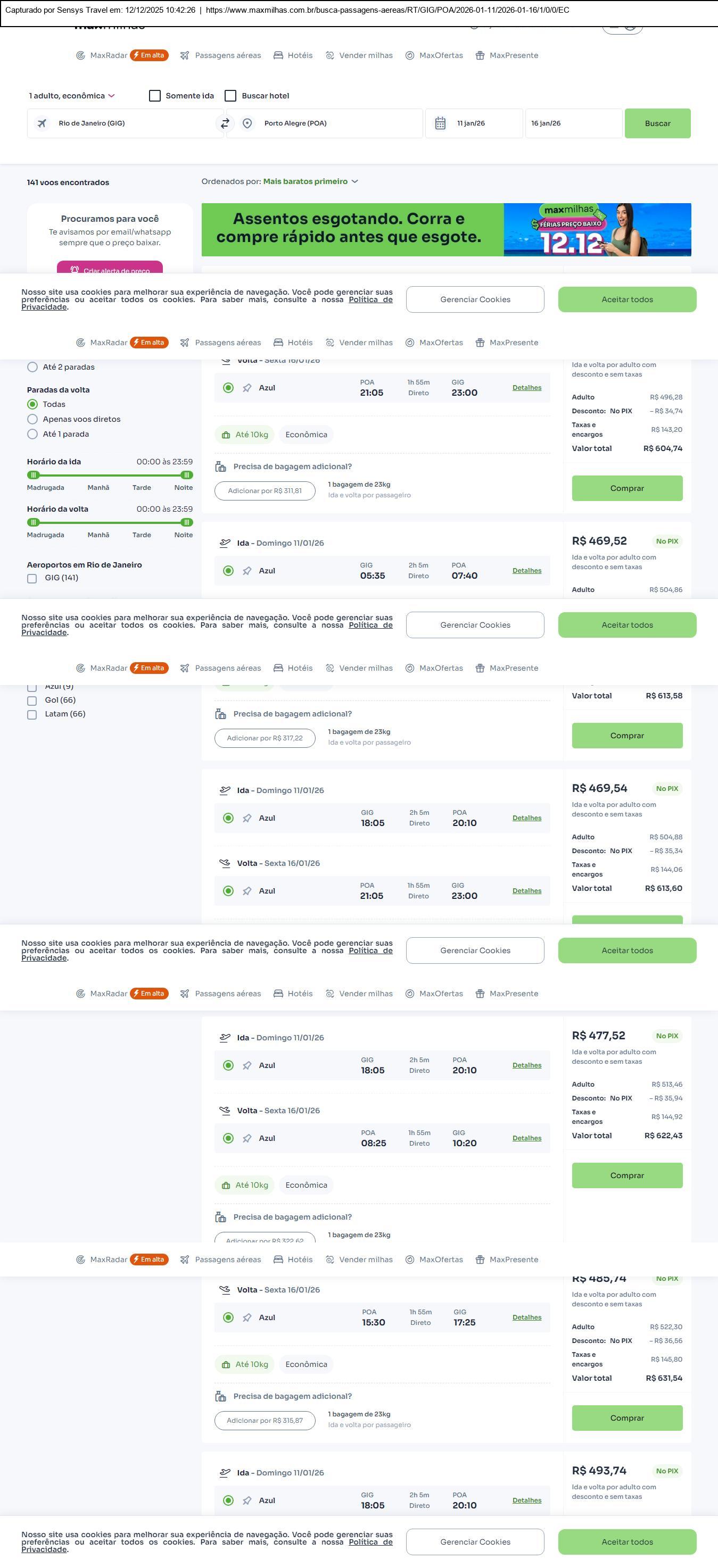
Task: Open the 'Vender milhas' menu item at top
Action: click(x=359, y=55)
